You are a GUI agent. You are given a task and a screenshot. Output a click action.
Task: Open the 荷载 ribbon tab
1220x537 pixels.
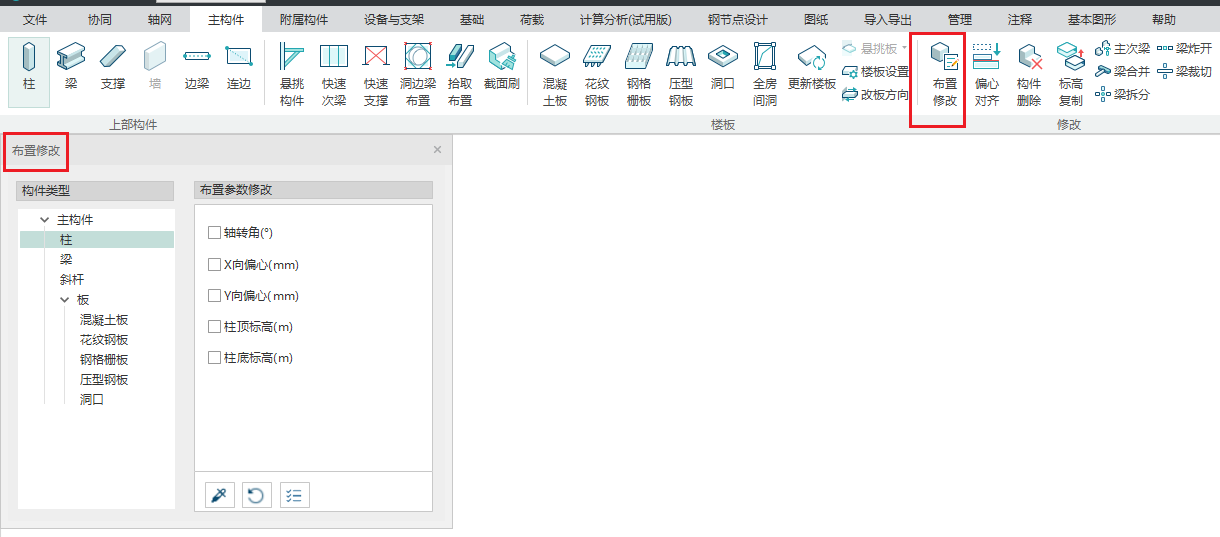coord(532,20)
